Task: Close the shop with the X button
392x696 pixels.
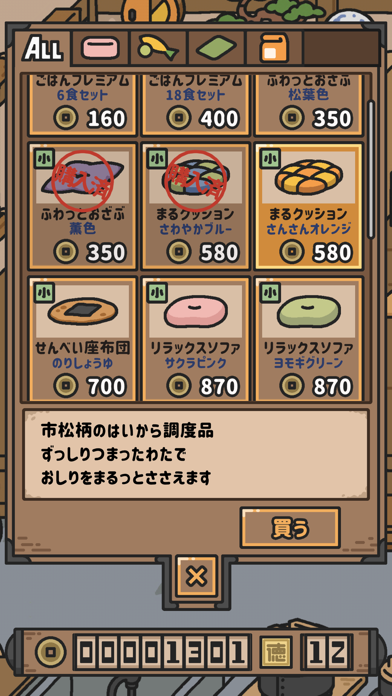Action: coord(196,576)
